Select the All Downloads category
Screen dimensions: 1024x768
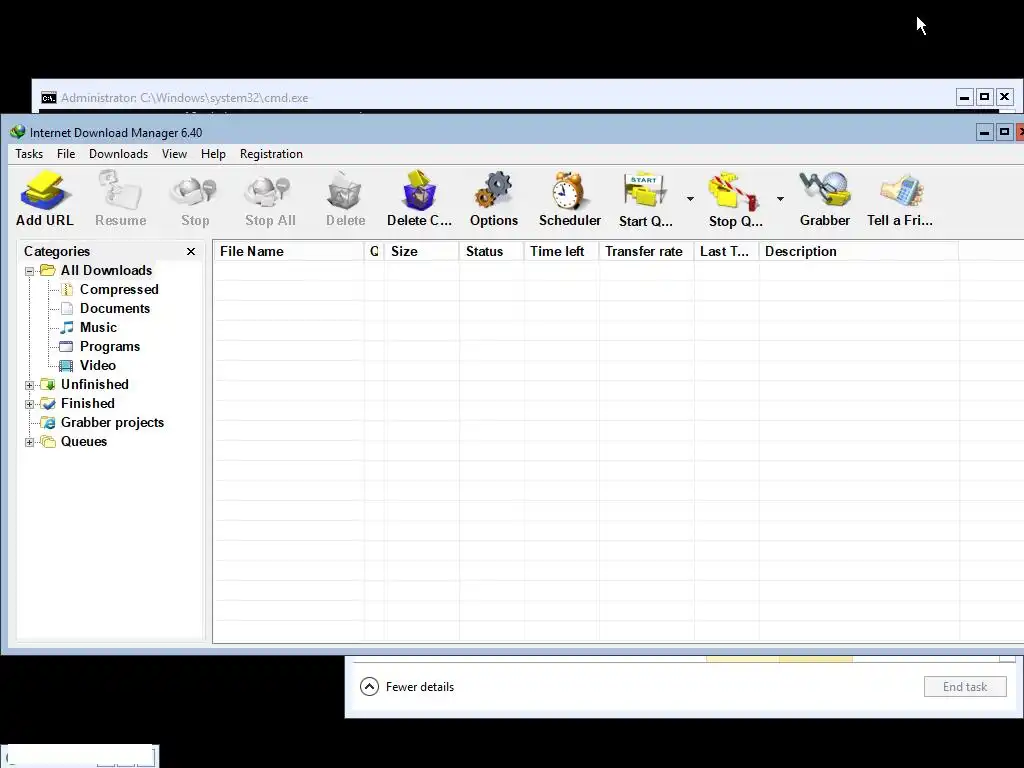tap(106, 270)
